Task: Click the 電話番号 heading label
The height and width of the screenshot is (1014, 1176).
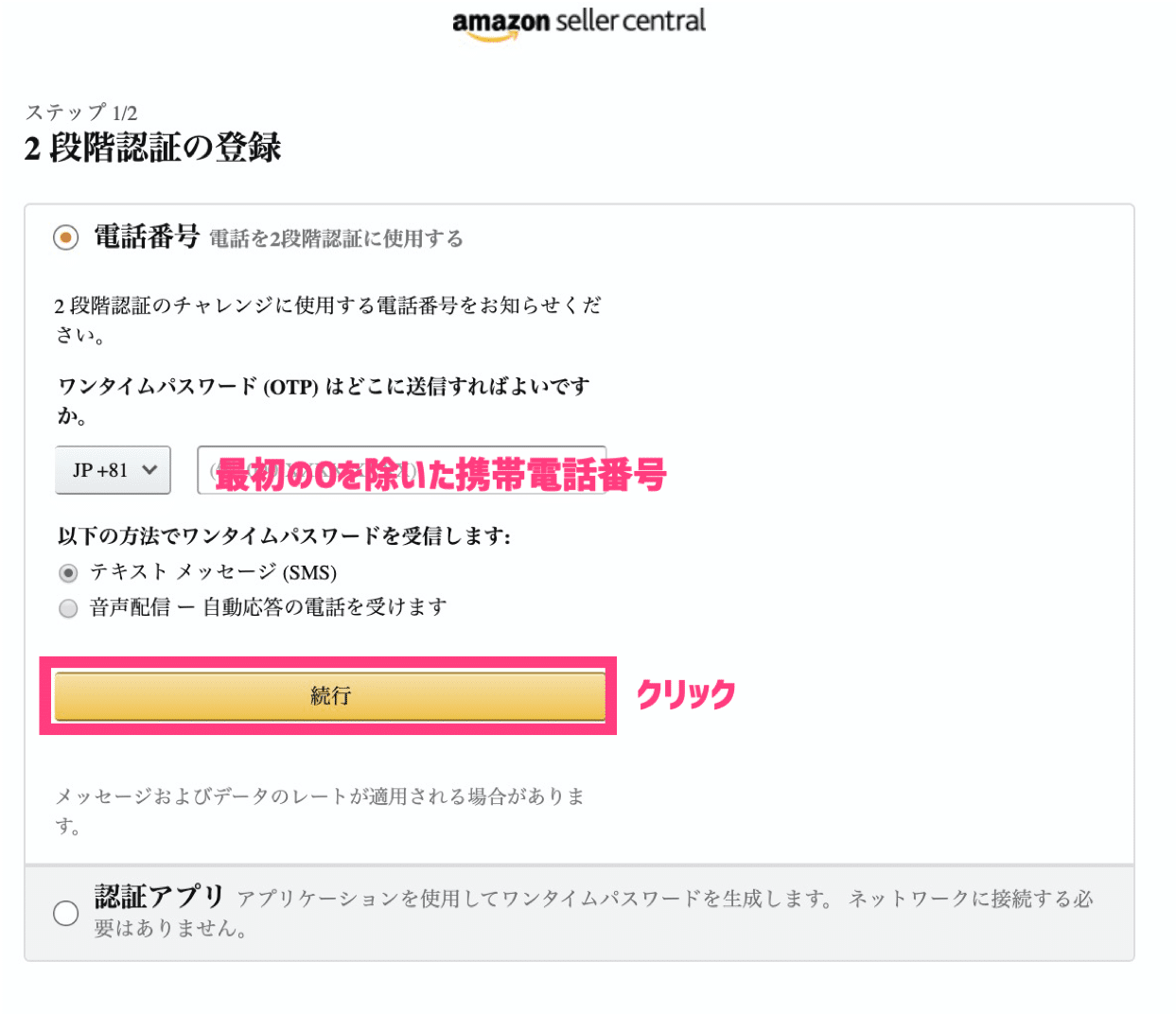Action: (x=147, y=236)
